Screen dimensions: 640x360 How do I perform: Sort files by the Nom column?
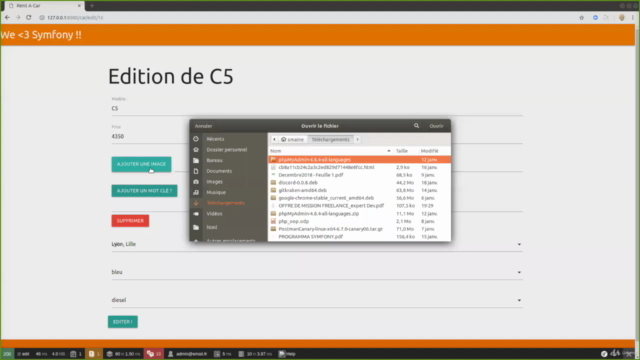[330, 151]
